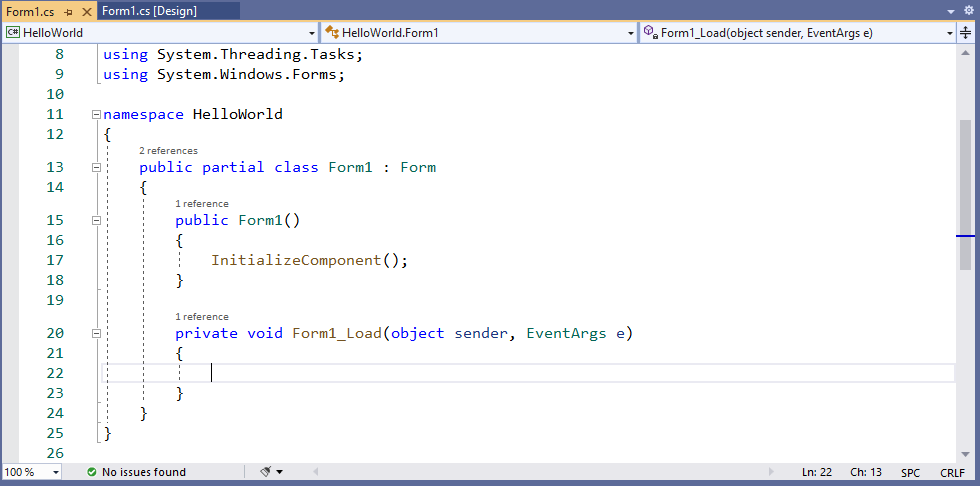980x486 pixels.
Task: Collapse the Form1 class block
Action: pyautogui.click(x=96, y=167)
